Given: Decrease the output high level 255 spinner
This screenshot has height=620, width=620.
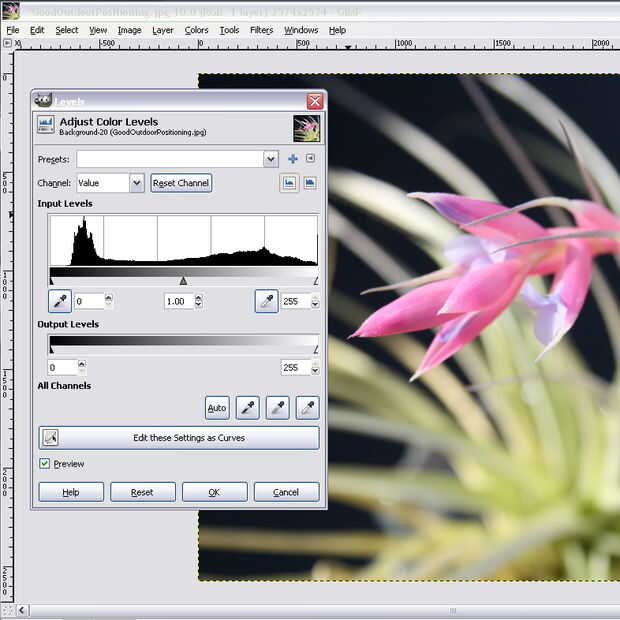Looking at the screenshot, I should pyautogui.click(x=315, y=371).
